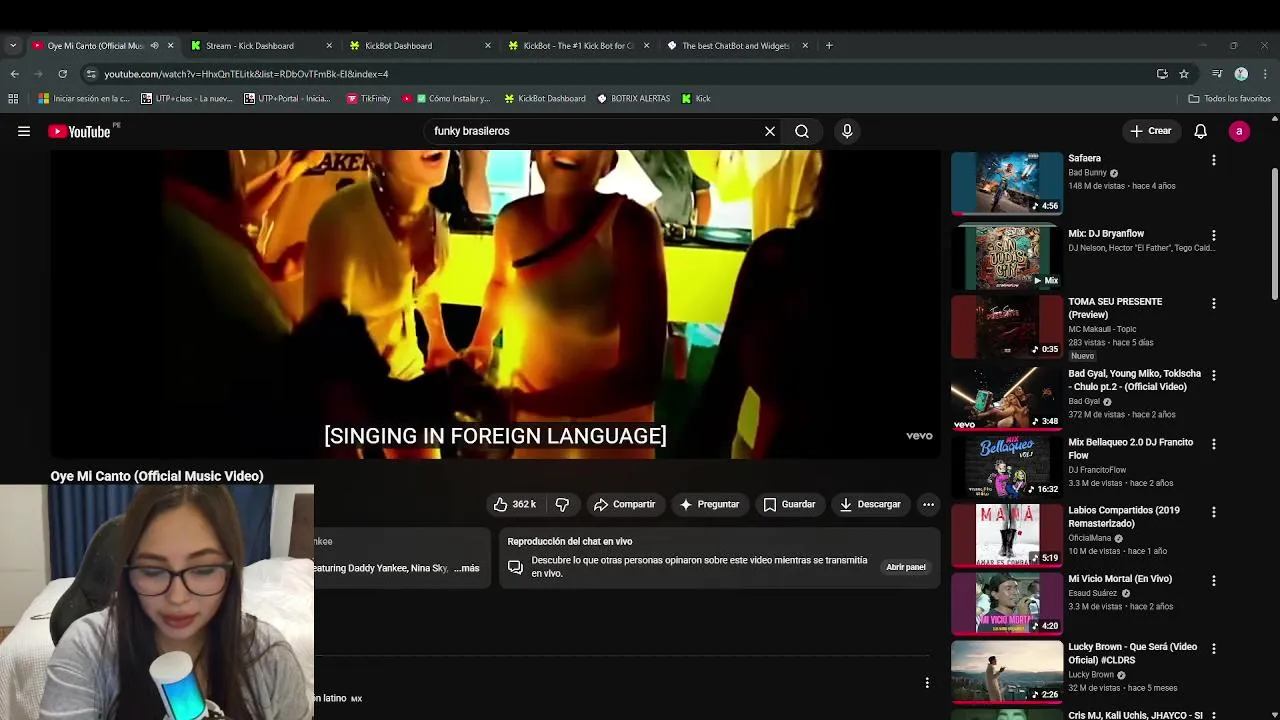Click the video player area
This screenshot has height=720, width=1280.
pyautogui.click(x=495, y=305)
